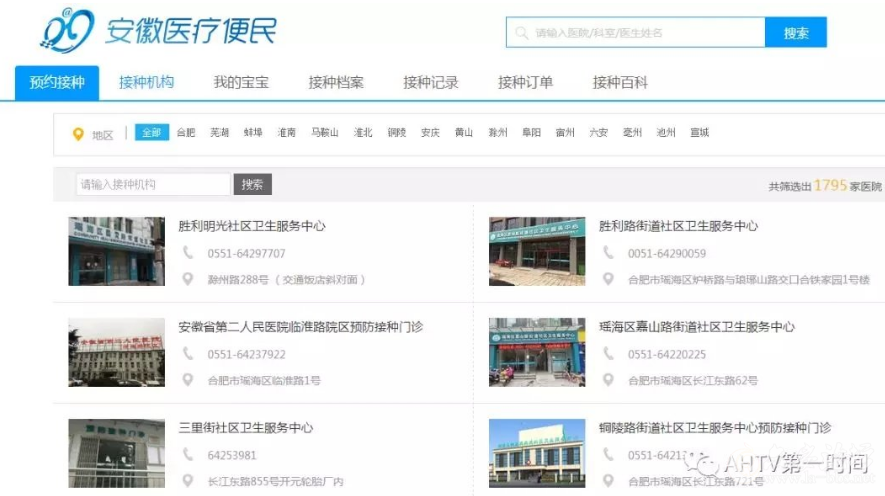Open the 瑶海区嘉山路街道社区卫生服务中心 link
Screen dimensions: 885x496
coord(696,327)
